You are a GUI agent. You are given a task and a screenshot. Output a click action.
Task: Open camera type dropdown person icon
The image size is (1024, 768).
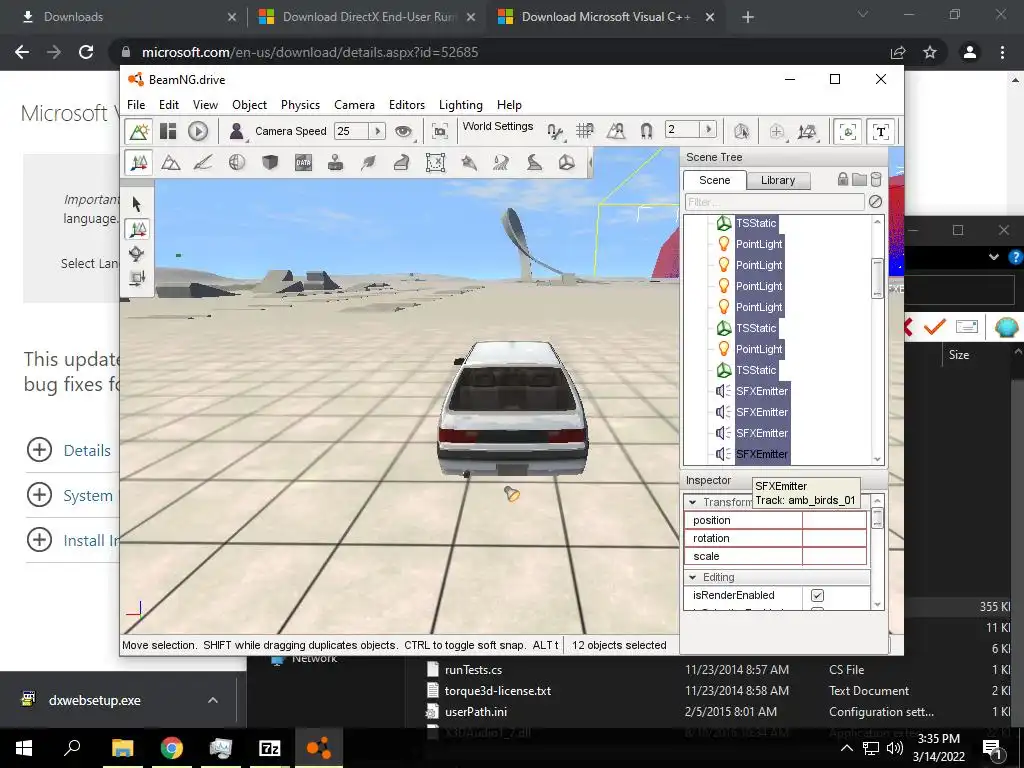coord(237,132)
